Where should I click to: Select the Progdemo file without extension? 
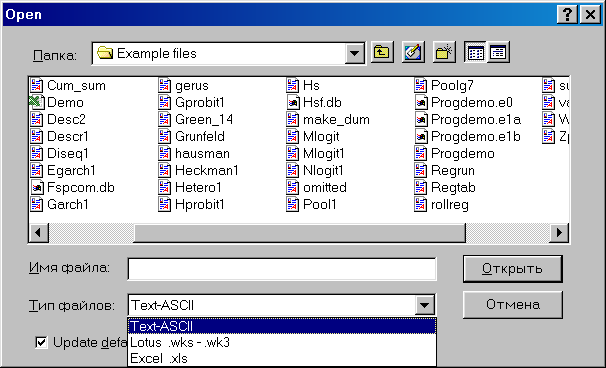point(463,153)
